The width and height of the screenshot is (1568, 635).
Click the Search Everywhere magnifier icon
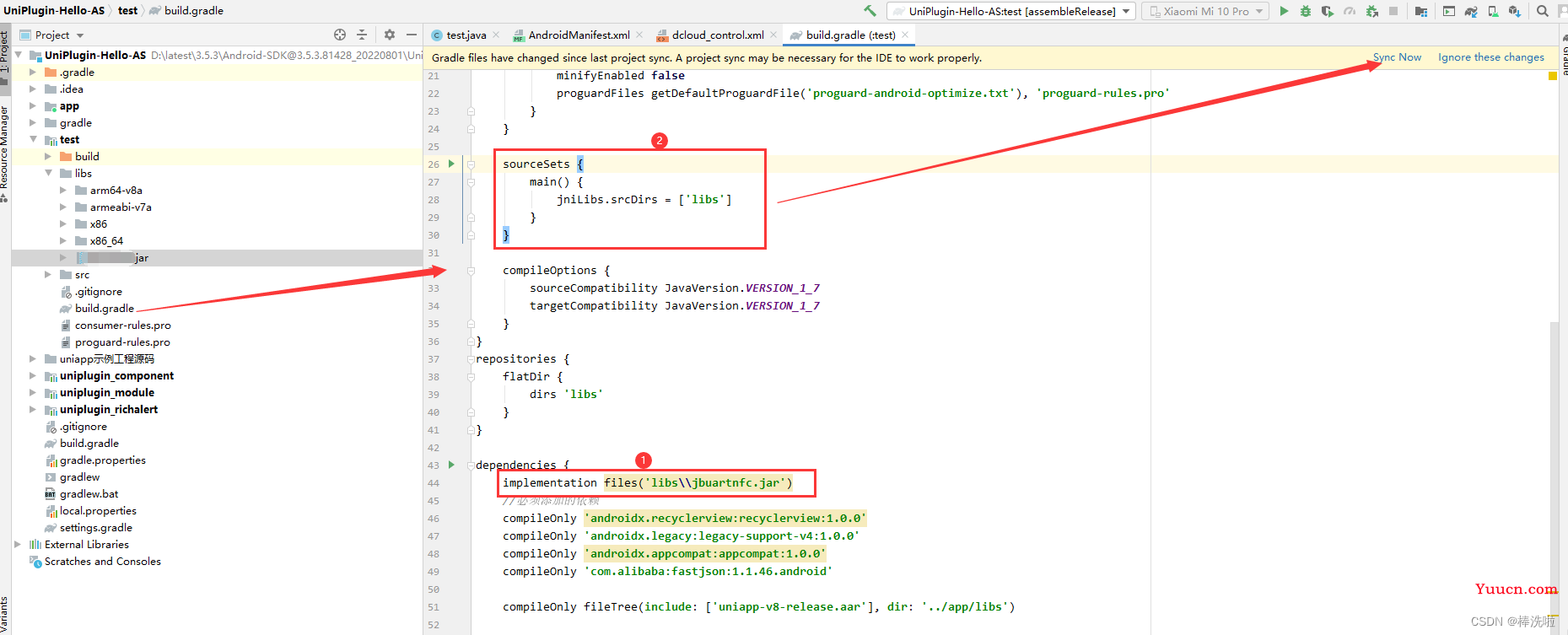1543,11
